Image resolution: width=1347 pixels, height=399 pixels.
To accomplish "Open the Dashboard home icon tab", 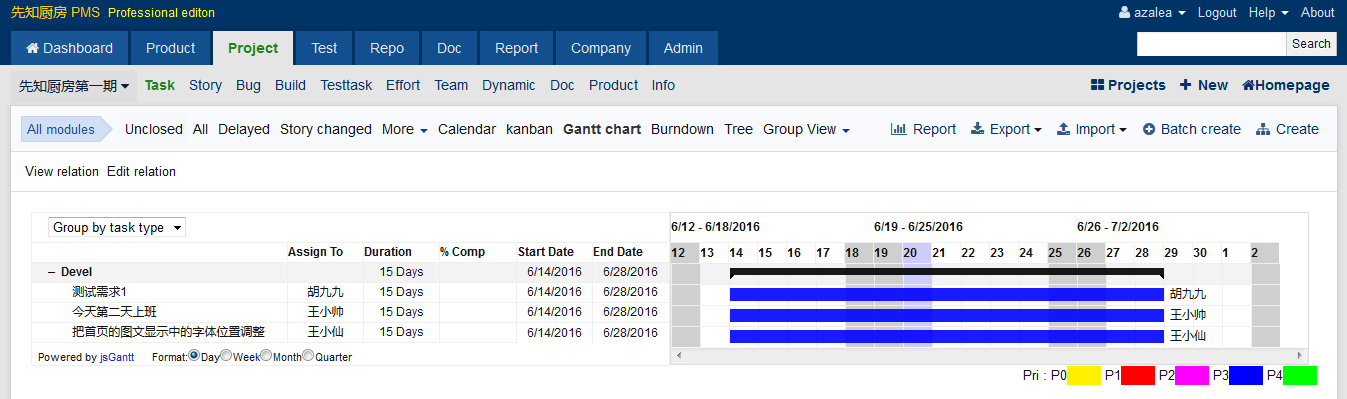I will click(x=69, y=48).
